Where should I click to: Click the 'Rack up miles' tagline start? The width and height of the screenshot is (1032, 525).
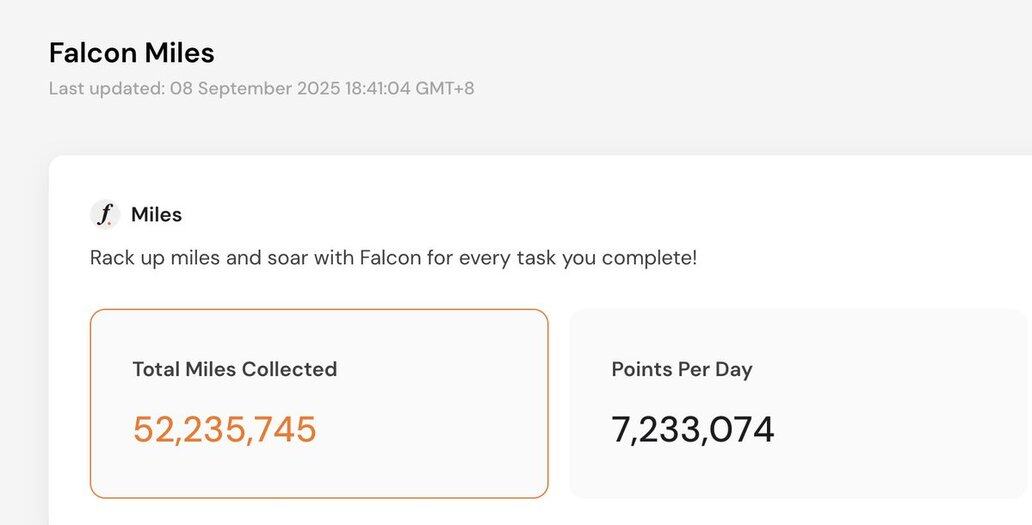(x=155, y=257)
